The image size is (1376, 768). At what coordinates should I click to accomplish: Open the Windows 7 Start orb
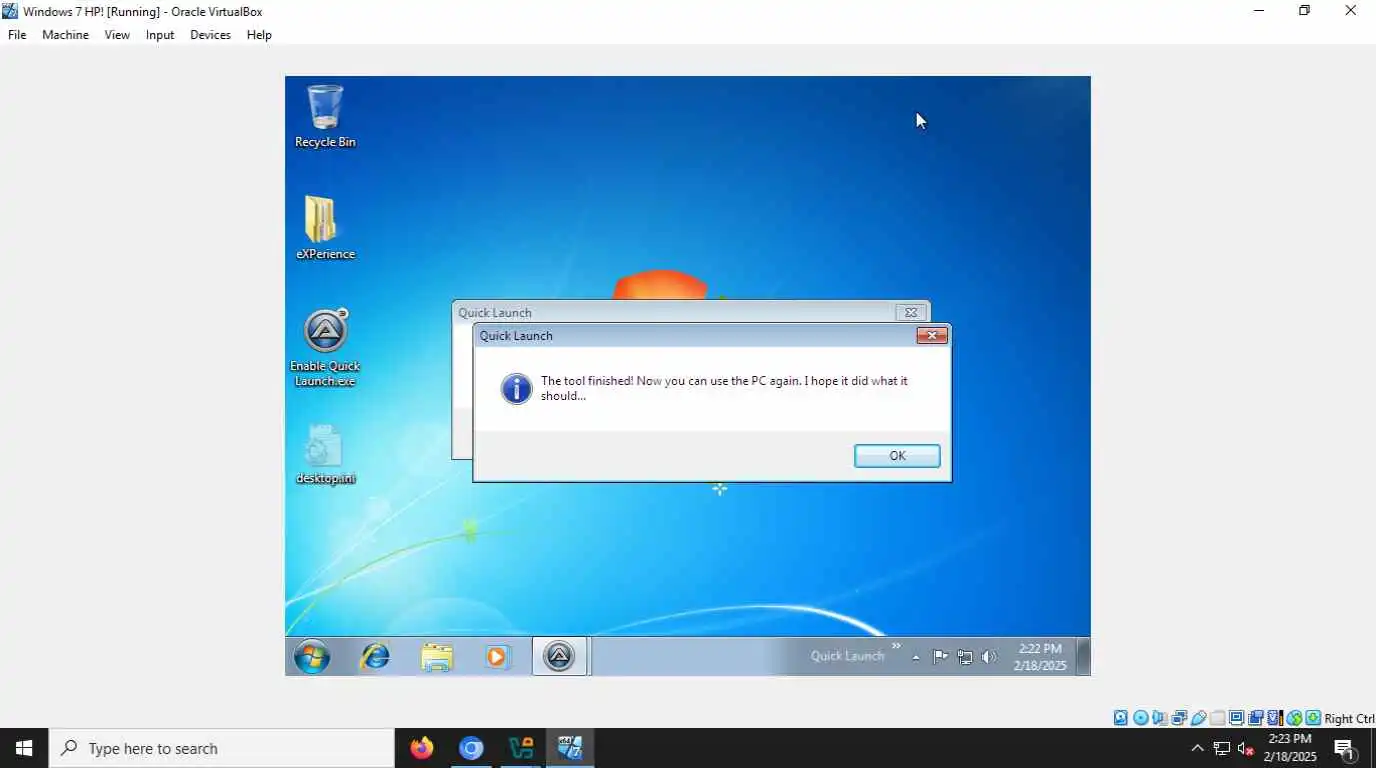tap(312, 657)
